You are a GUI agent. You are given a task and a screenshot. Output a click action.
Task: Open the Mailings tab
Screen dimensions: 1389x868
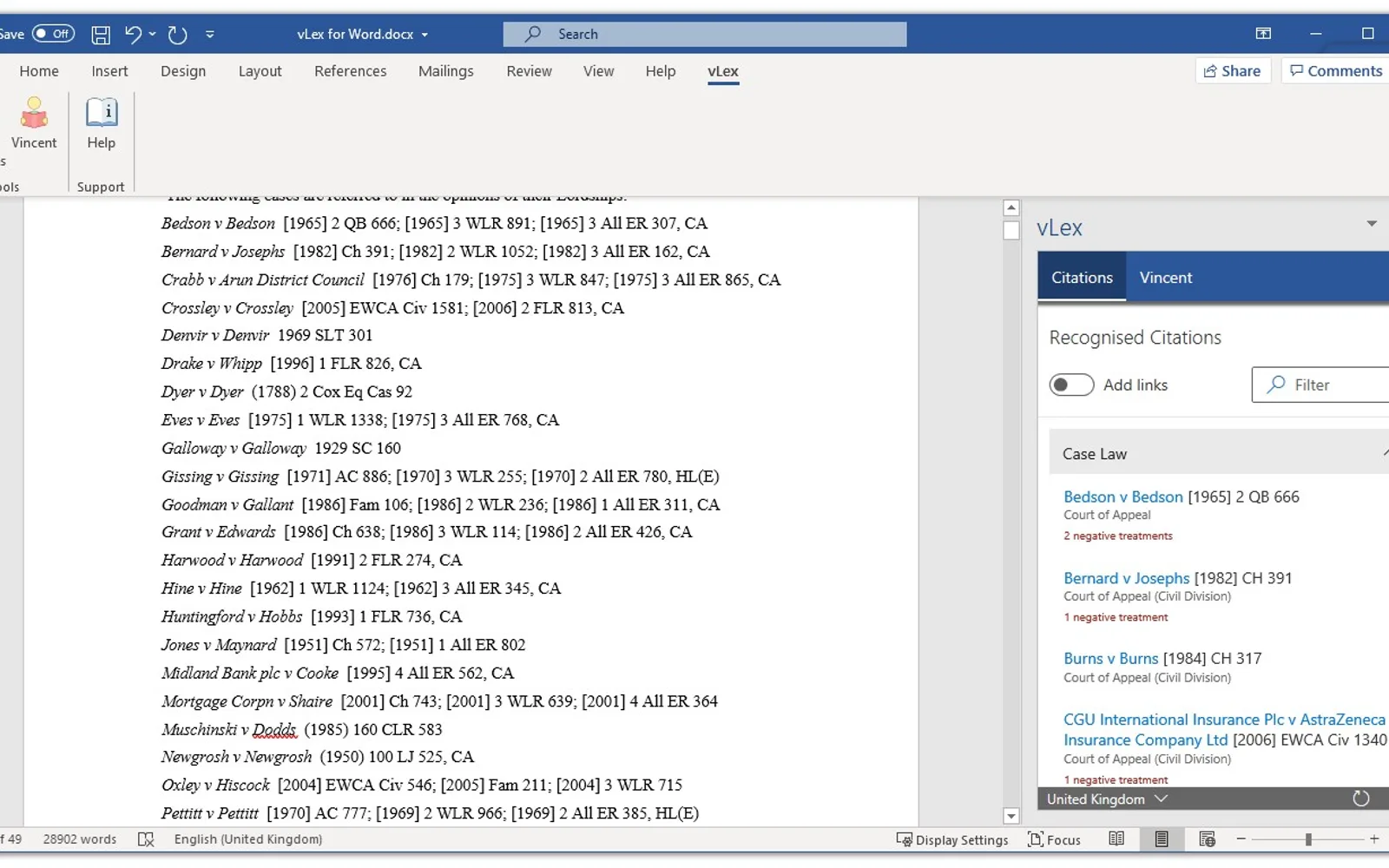(x=446, y=71)
